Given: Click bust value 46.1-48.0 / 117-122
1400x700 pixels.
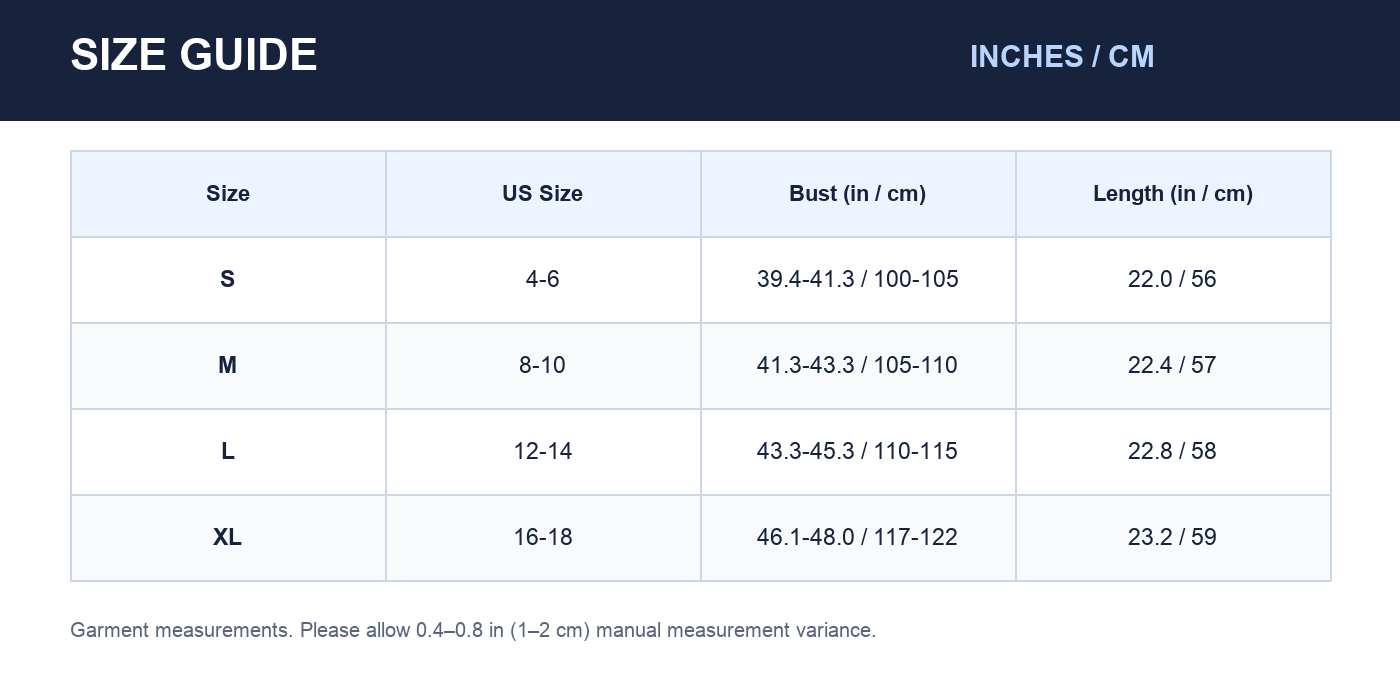Looking at the screenshot, I should (858, 537).
